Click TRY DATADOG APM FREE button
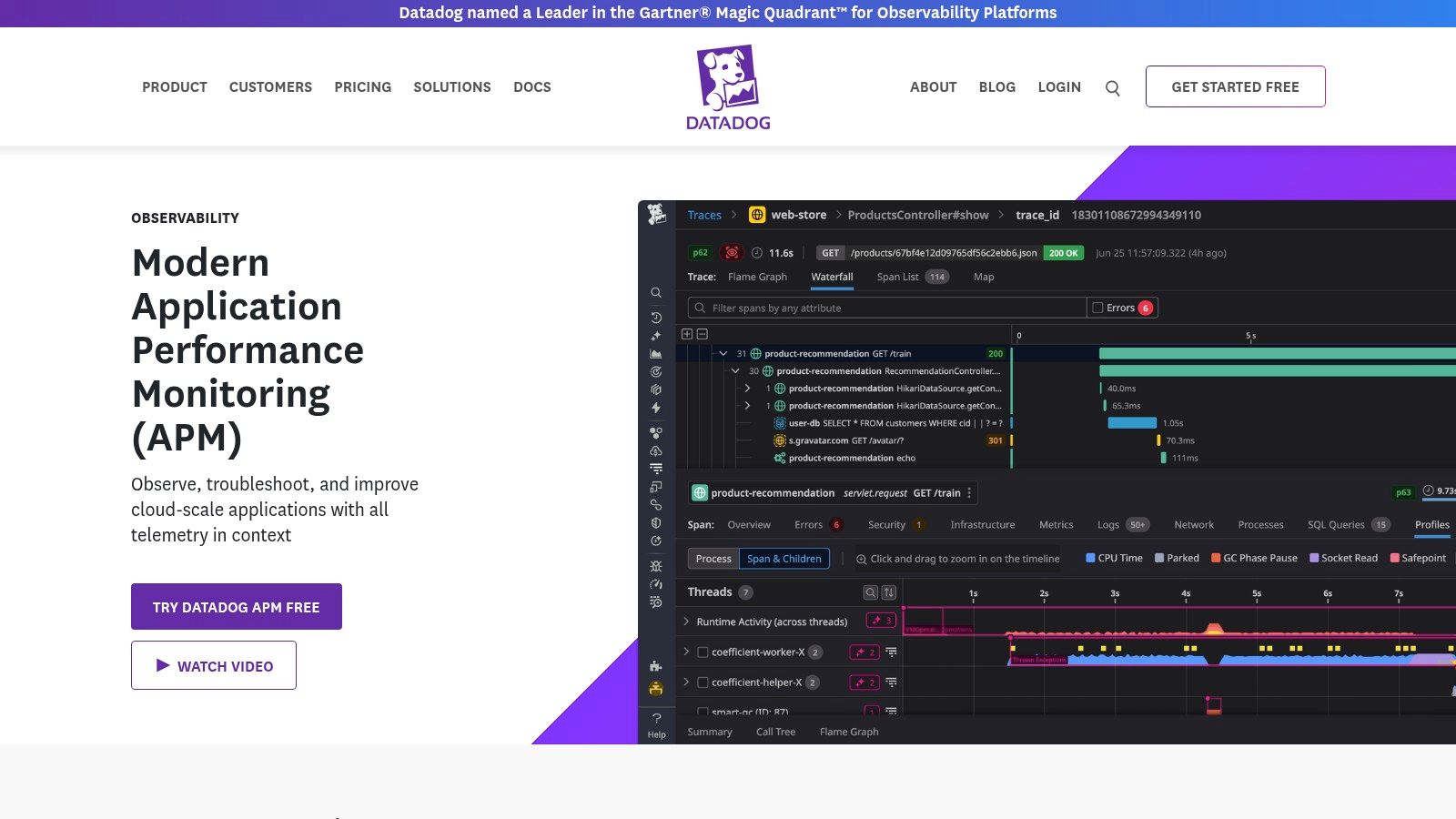This screenshot has width=1456, height=819. (237, 607)
